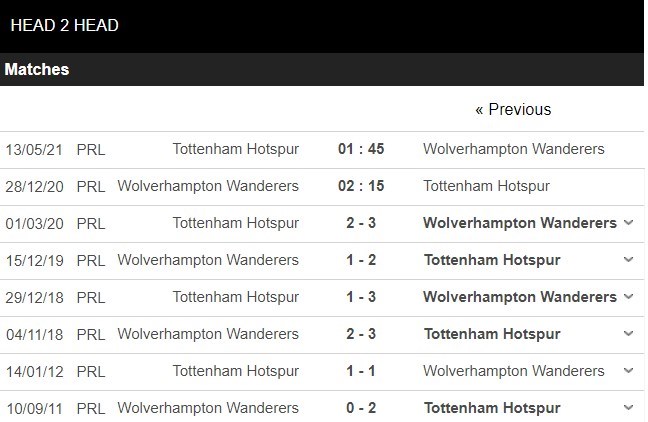Open the 2 - 3 score on 01/03/20
648x422 pixels.
361,223
